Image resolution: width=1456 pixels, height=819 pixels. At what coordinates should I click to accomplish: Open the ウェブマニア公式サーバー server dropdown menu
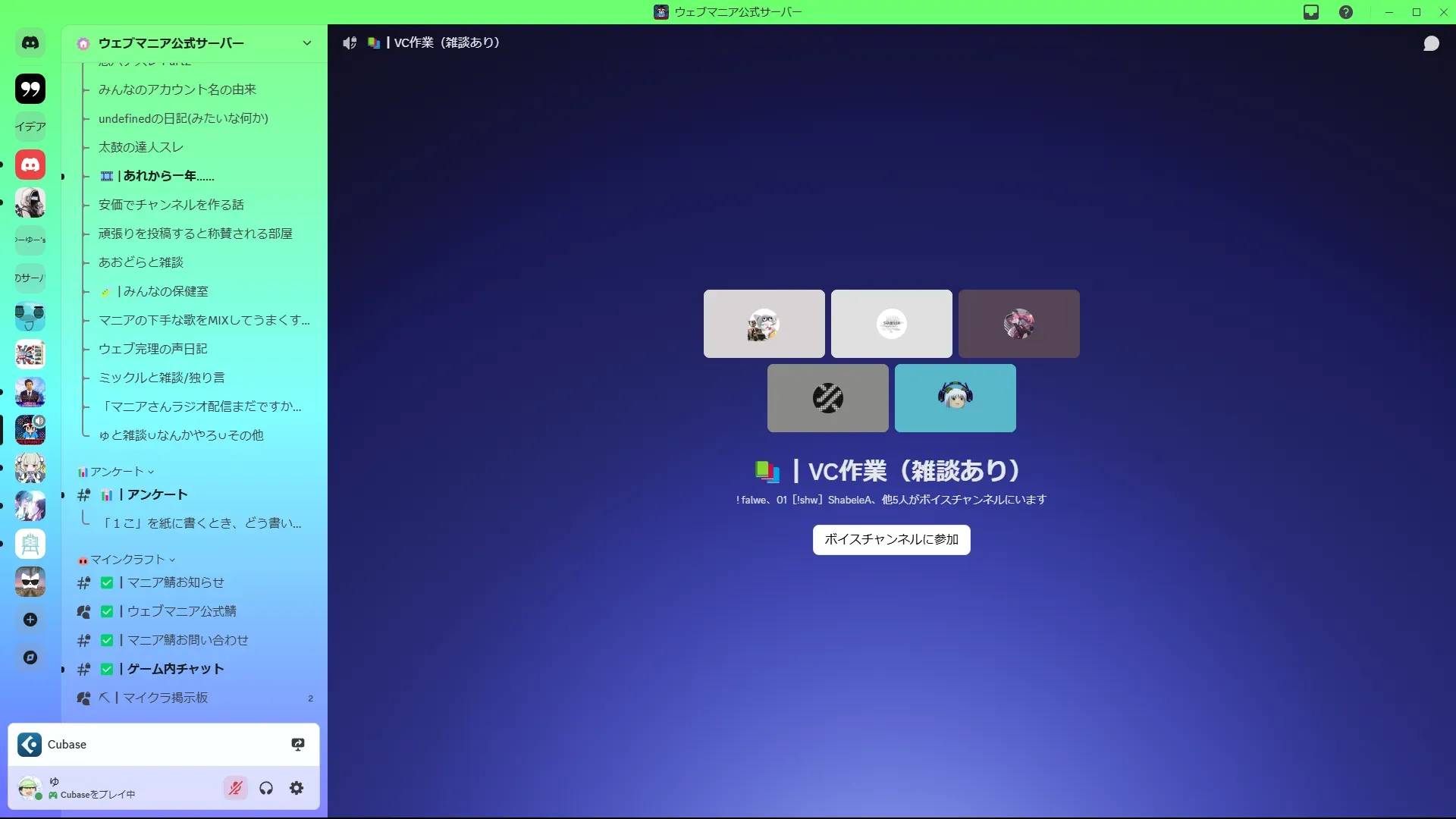(x=306, y=43)
